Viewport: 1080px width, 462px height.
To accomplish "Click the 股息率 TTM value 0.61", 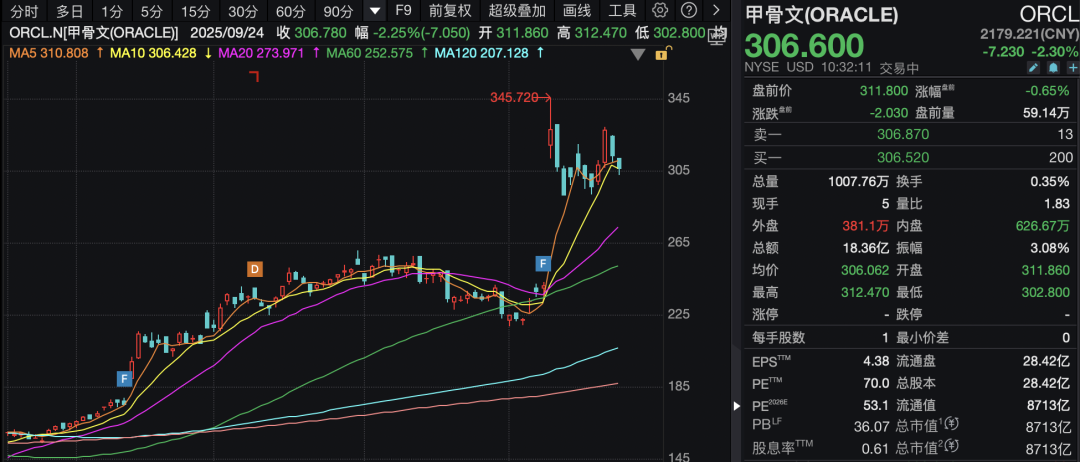I will coord(873,450).
